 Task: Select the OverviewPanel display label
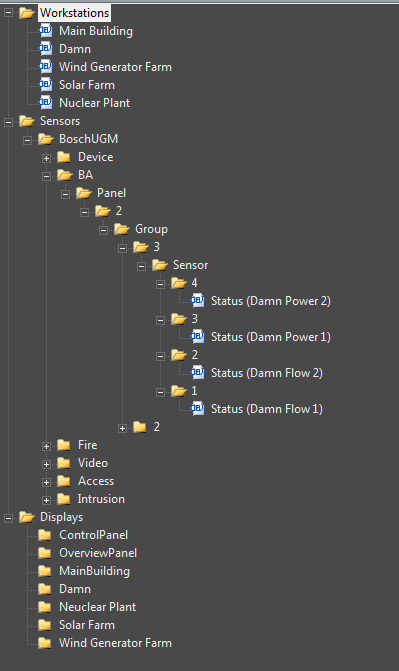coord(98,553)
